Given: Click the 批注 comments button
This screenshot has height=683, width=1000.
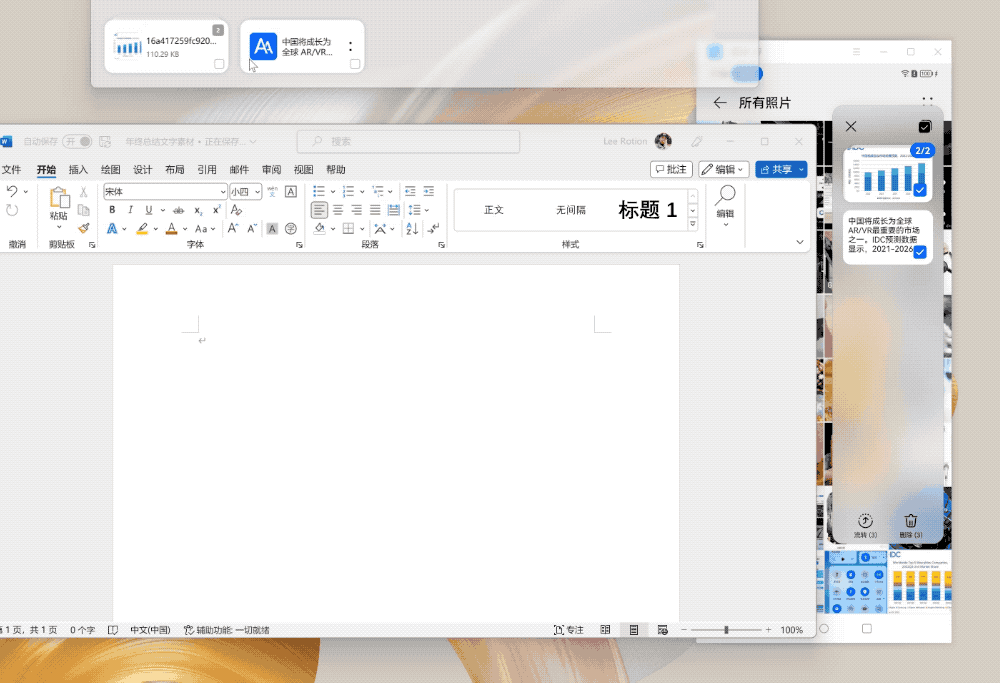Looking at the screenshot, I should coord(671,170).
